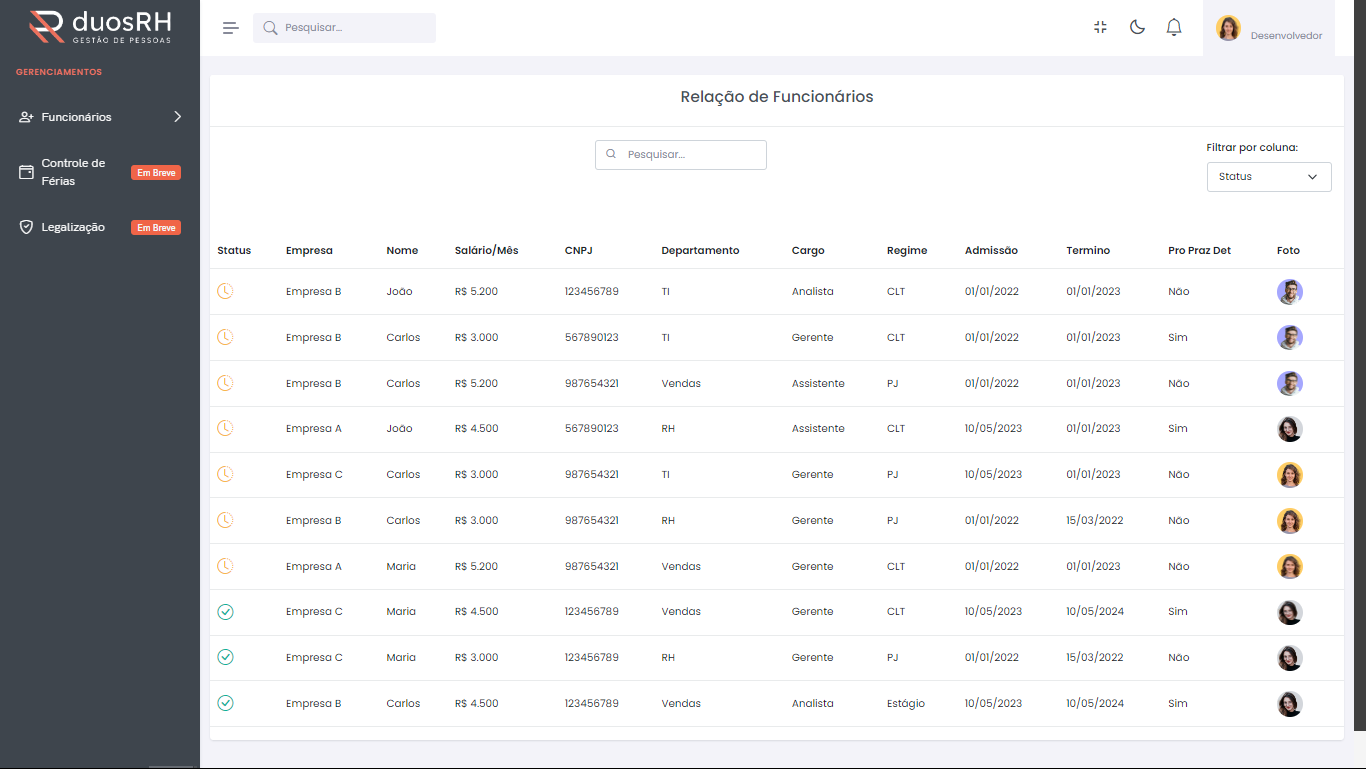The width and height of the screenshot is (1366, 769).
Task: Click the Salário/Mês column header
Action: click(x=486, y=250)
